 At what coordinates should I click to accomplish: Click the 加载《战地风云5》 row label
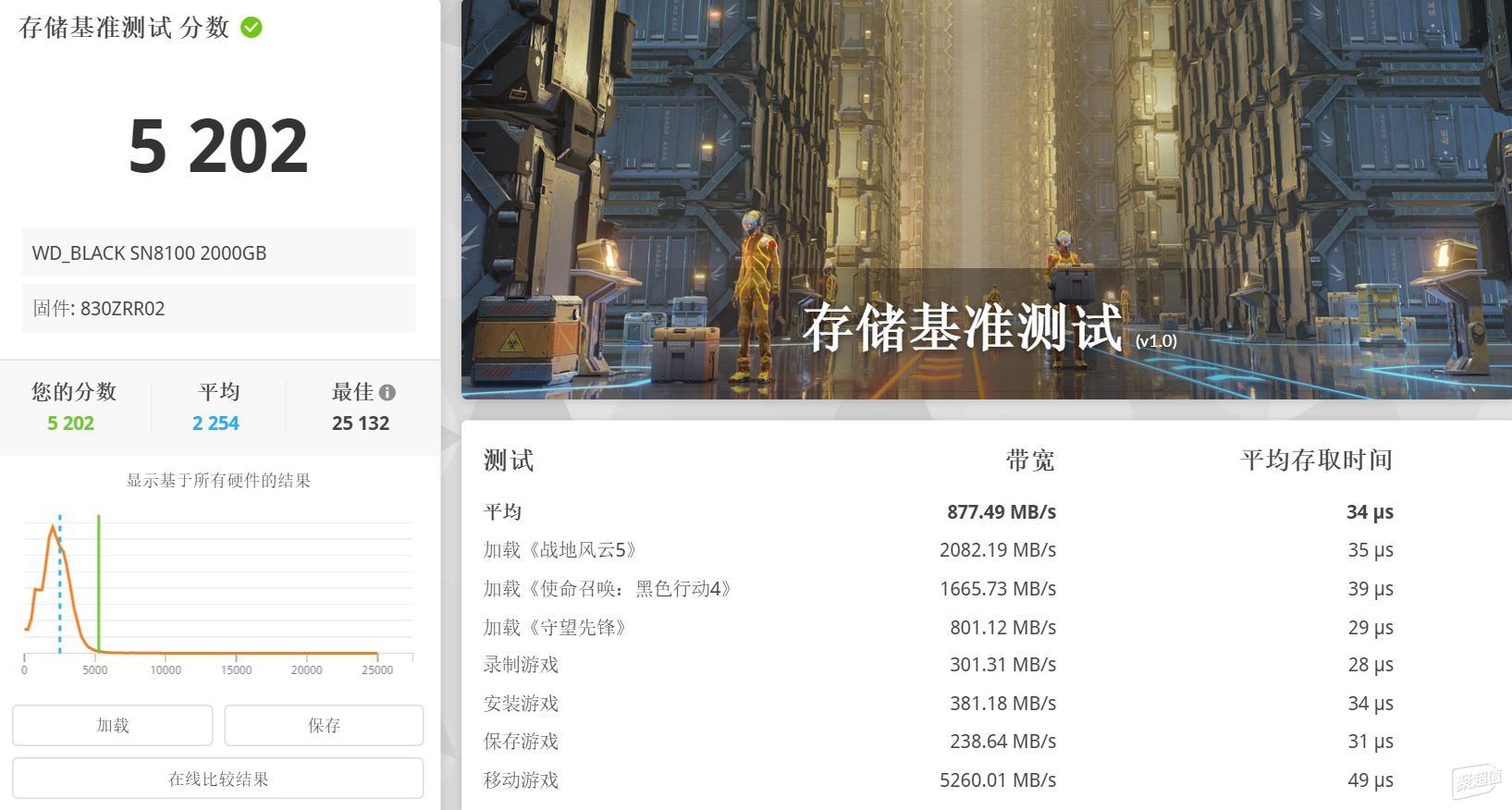[561, 550]
